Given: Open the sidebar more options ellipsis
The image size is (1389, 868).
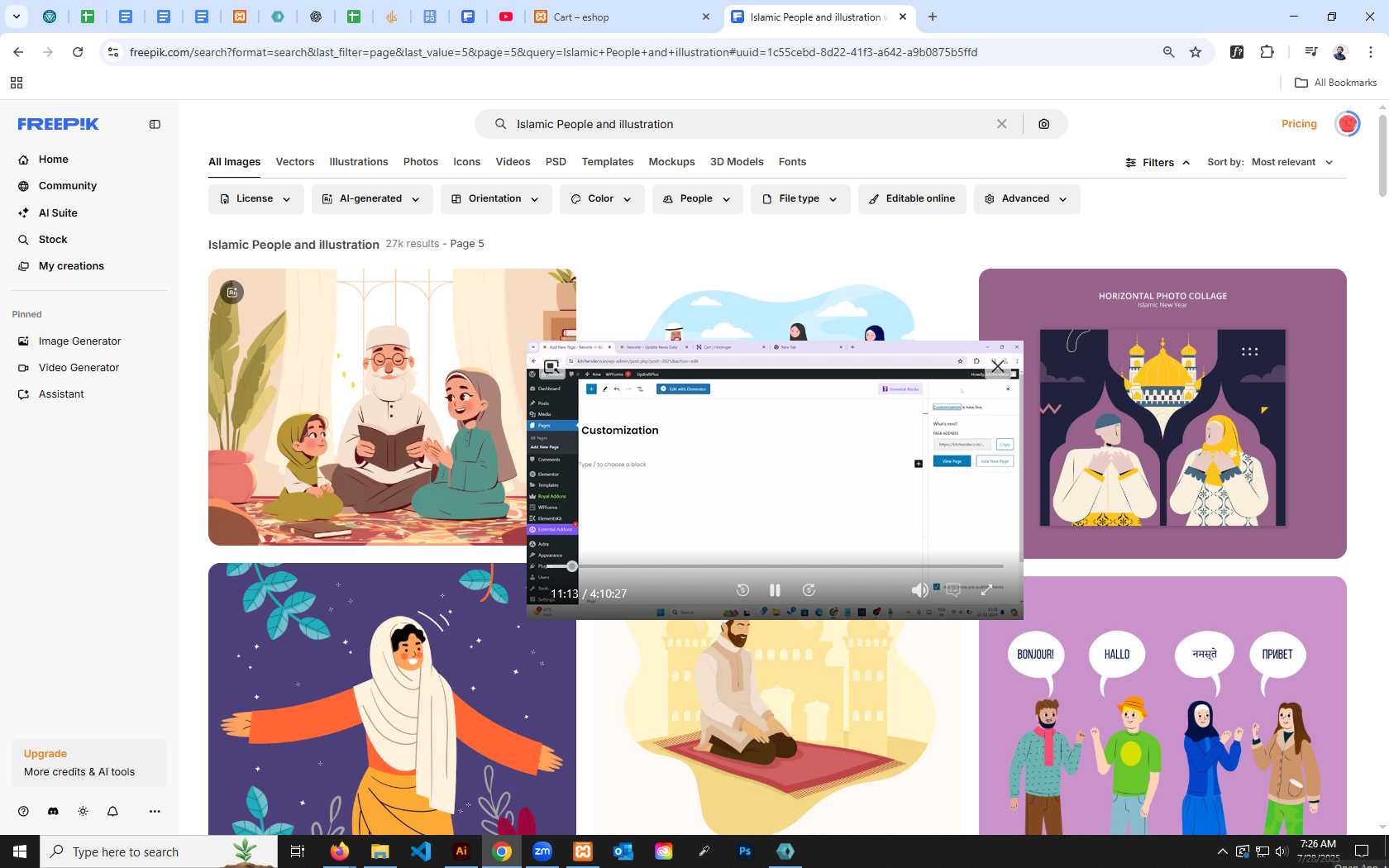Looking at the screenshot, I should [155, 811].
